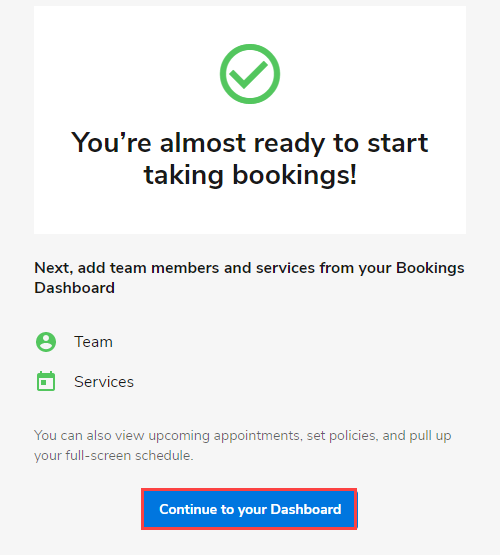Click the green Services calendar icon
This screenshot has width=500, height=555.
tap(46, 381)
